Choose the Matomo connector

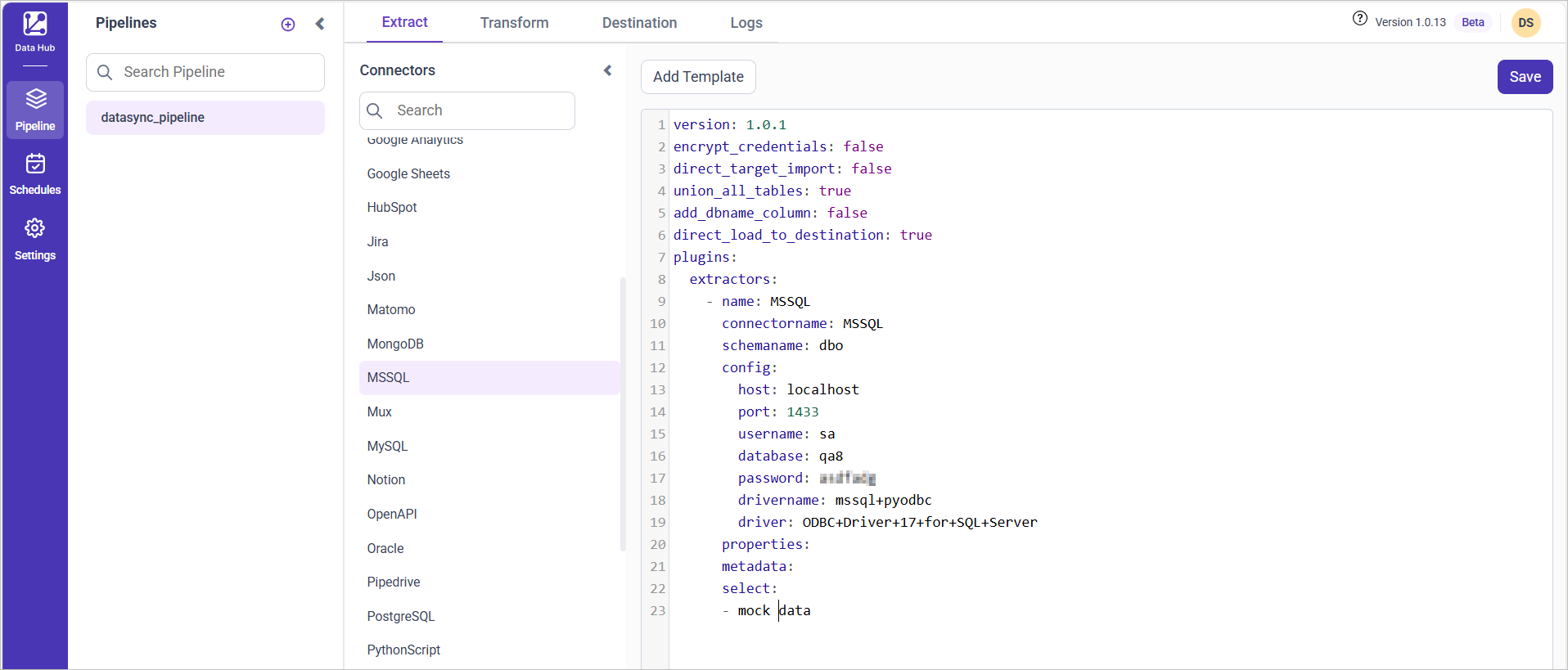(391, 310)
